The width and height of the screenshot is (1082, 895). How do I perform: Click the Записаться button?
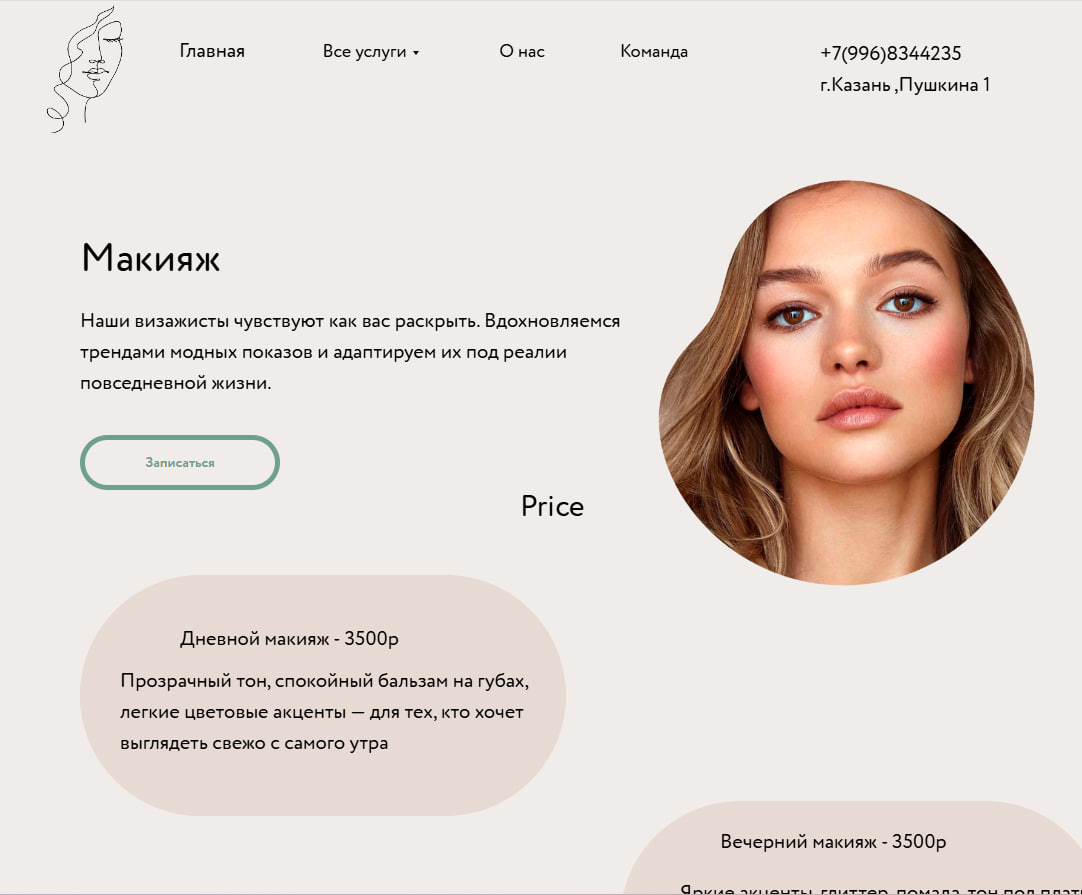tap(180, 462)
